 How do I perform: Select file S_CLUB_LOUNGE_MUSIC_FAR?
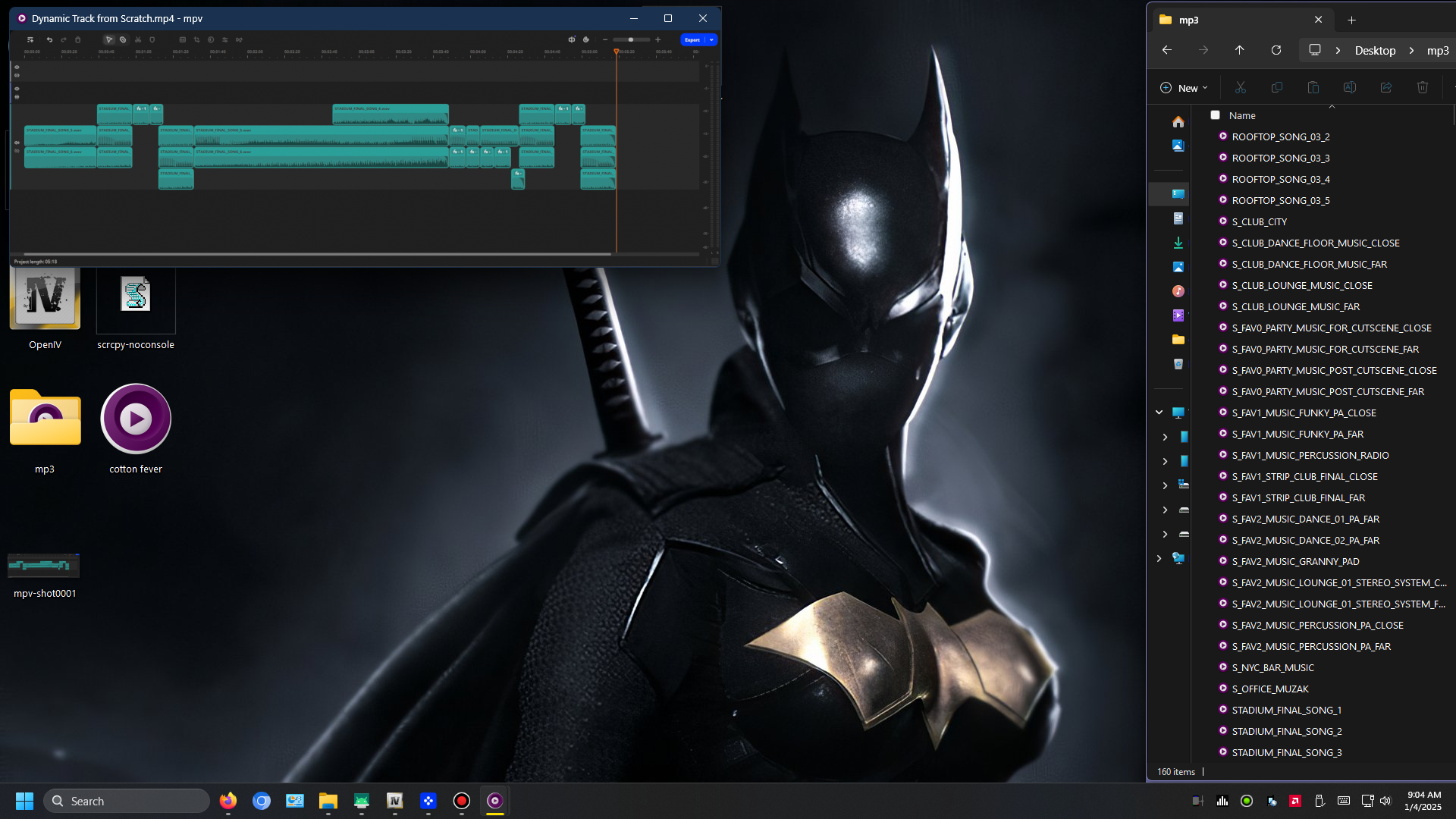(x=1296, y=306)
